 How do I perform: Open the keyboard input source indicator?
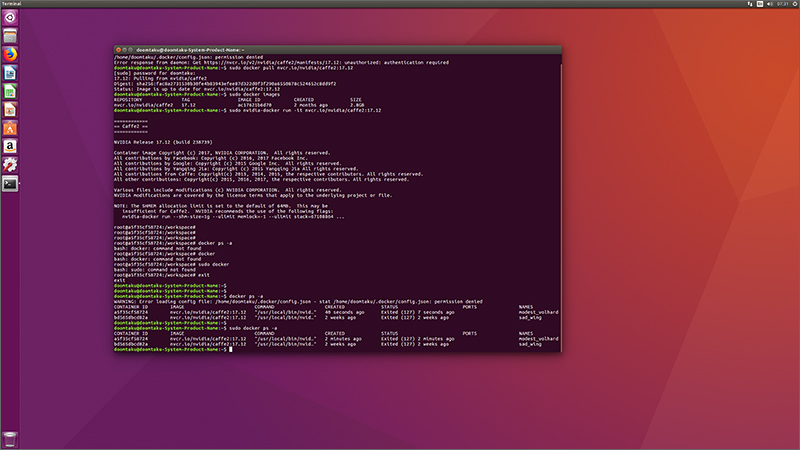[760, 4]
